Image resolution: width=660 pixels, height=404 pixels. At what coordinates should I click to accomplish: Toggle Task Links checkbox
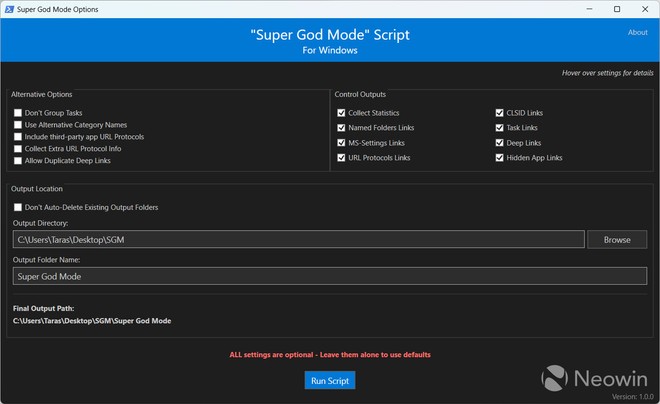click(500, 128)
